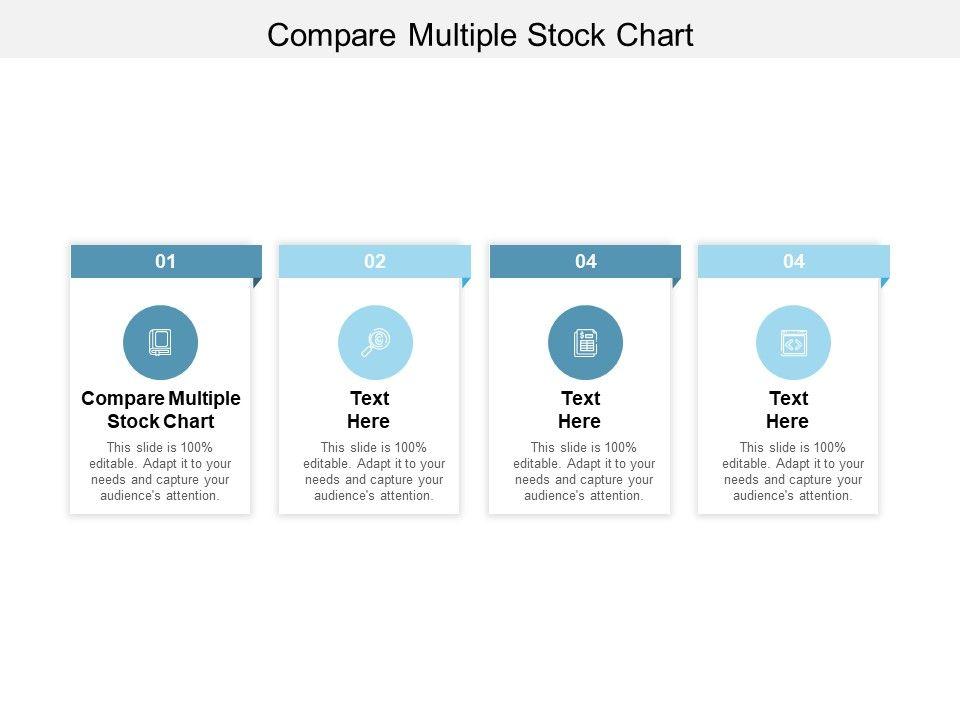Click the folded ribbon corner of 02 banner
Image resolution: width=960 pixels, height=720 pixels.
click(x=466, y=282)
